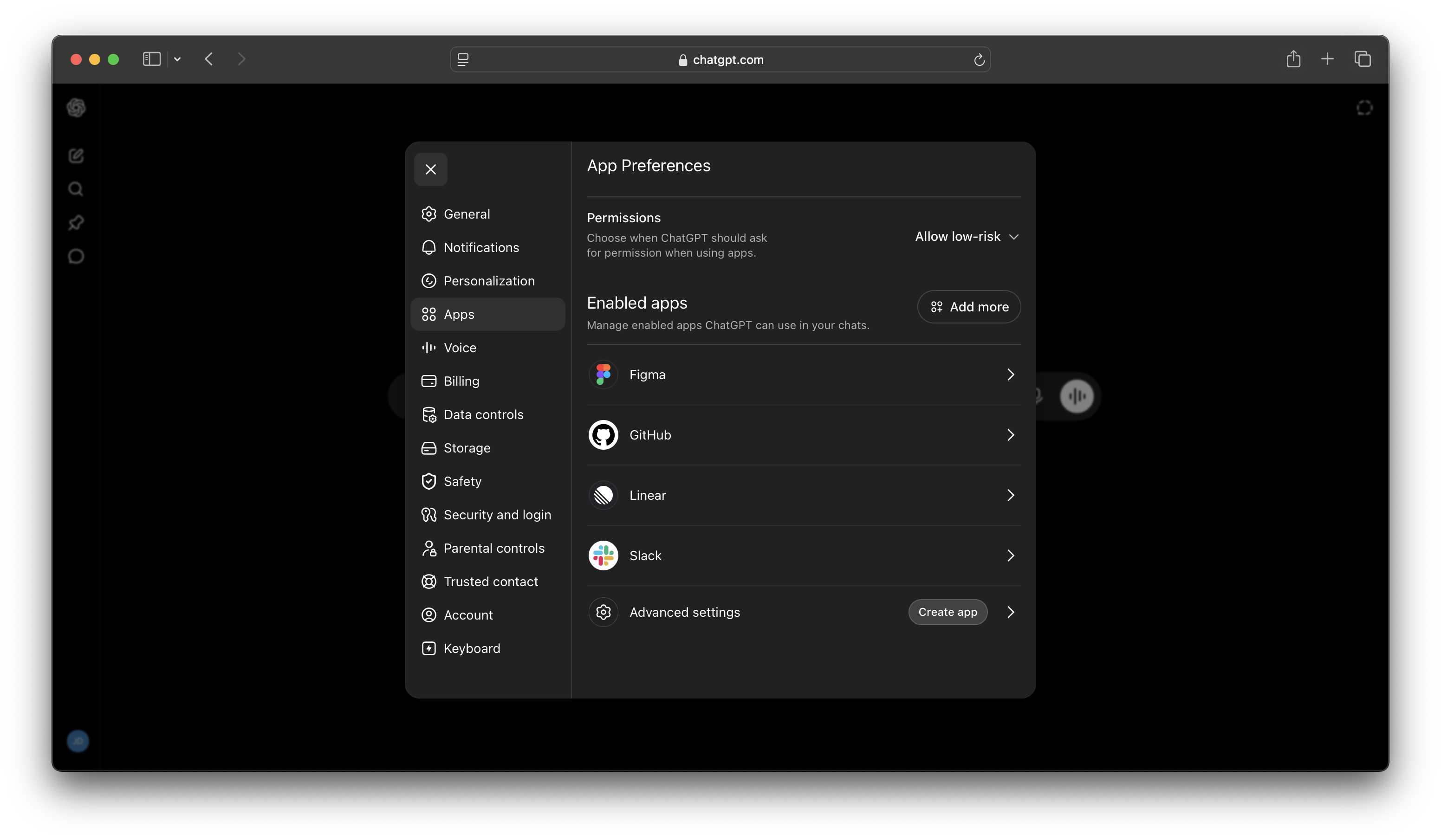Open the Safari sidebar dropdown arrow
This screenshot has width=1441, height=840.
point(177,59)
